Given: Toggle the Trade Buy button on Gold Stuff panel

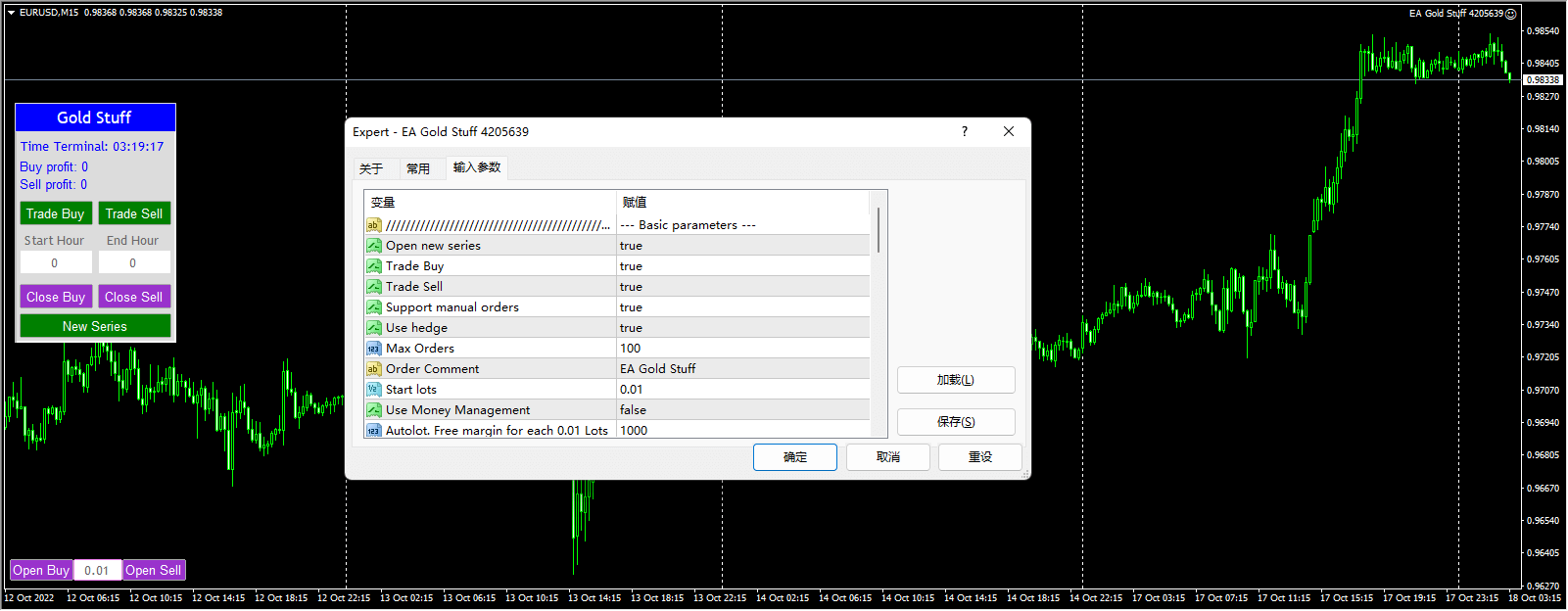Looking at the screenshot, I should (x=55, y=213).
